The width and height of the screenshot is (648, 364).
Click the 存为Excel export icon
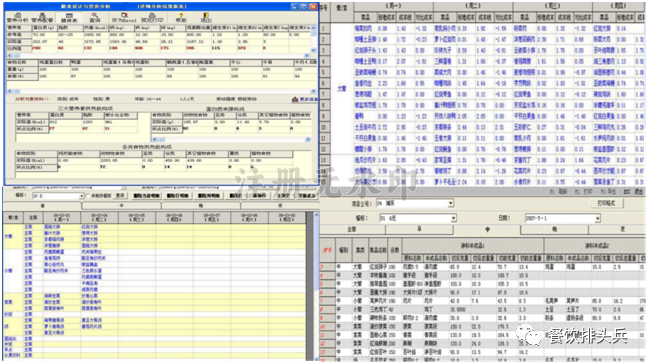124,17
